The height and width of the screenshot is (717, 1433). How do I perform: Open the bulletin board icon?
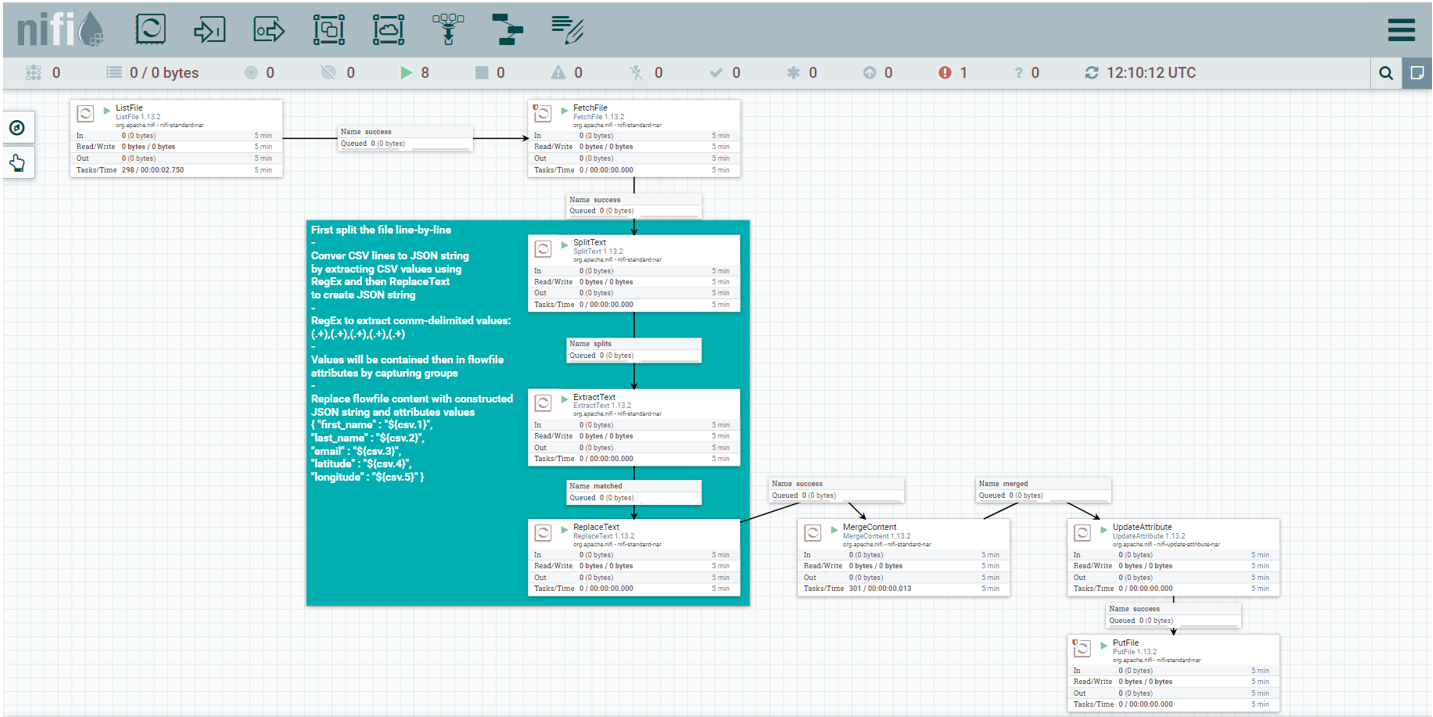(1416, 73)
